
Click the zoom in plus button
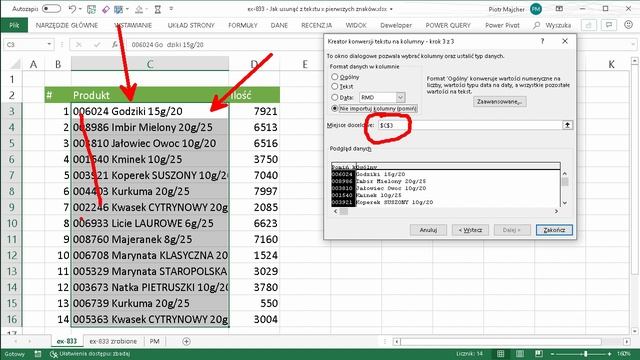point(610,354)
